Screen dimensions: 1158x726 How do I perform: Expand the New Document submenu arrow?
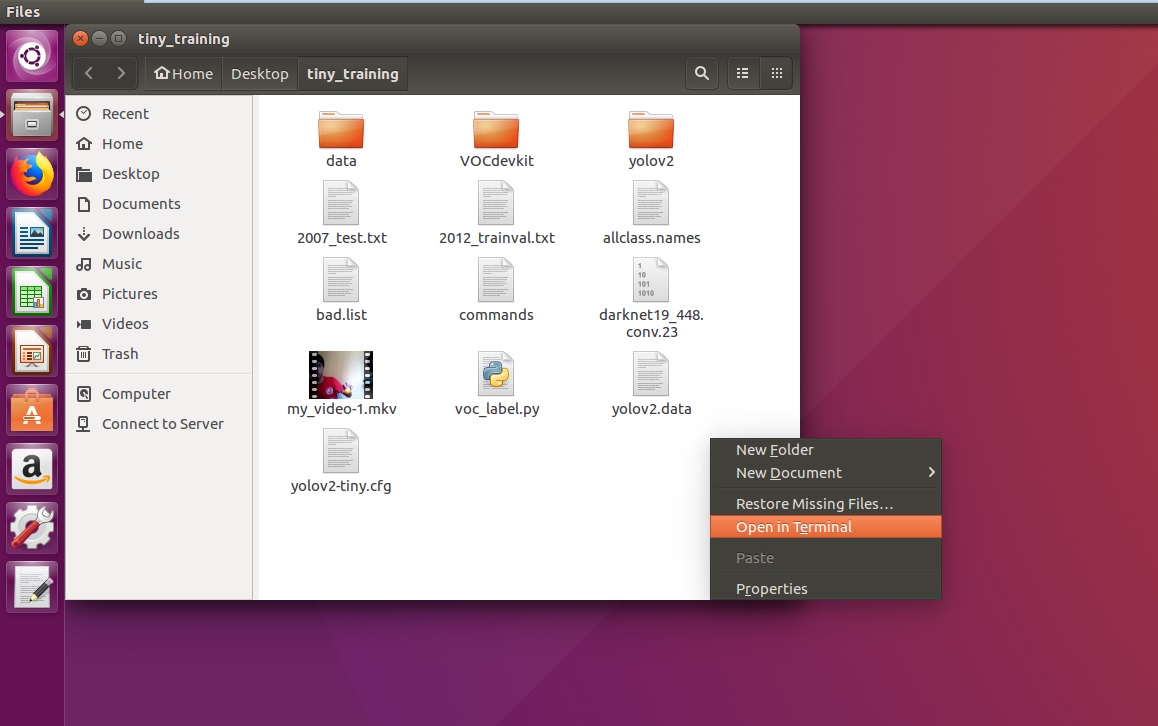[931, 472]
